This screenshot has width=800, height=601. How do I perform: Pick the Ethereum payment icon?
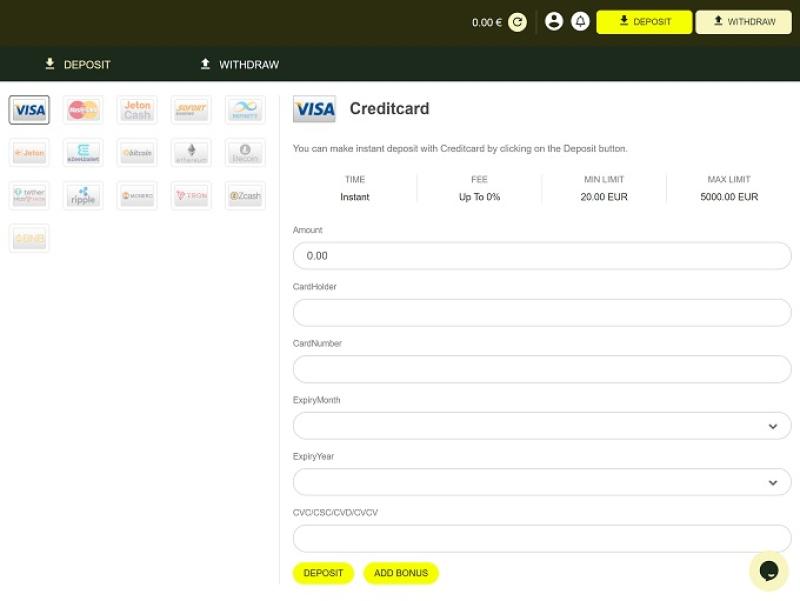(x=191, y=153)
